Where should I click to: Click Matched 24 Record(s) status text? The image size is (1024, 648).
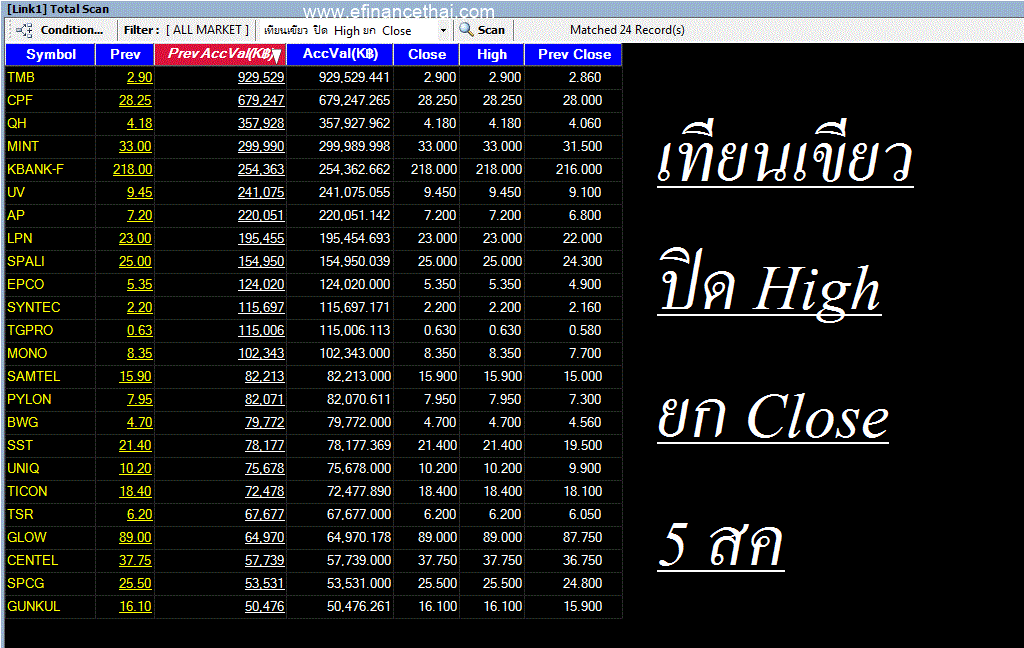pos(627,30)
